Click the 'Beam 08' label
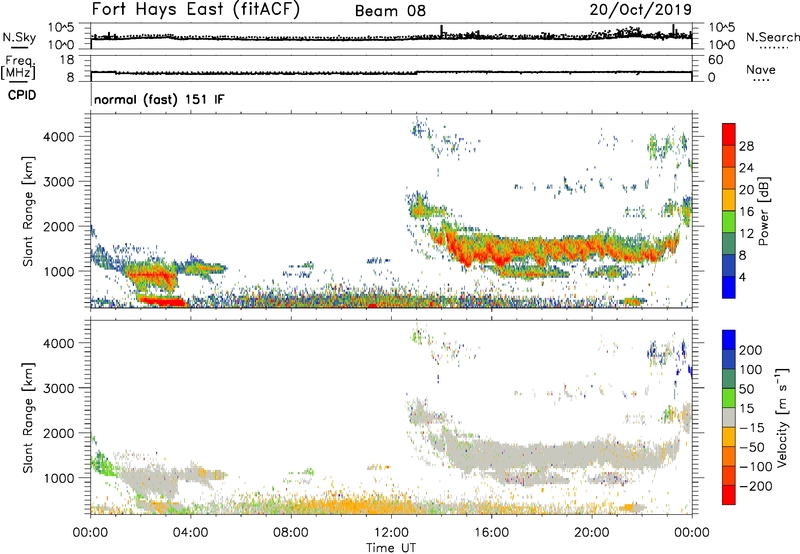The width and height of the screenshot is (800, 554). tap(390, 11)
